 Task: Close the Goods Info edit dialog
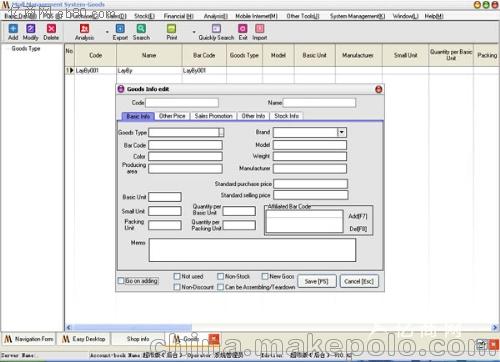379,89
